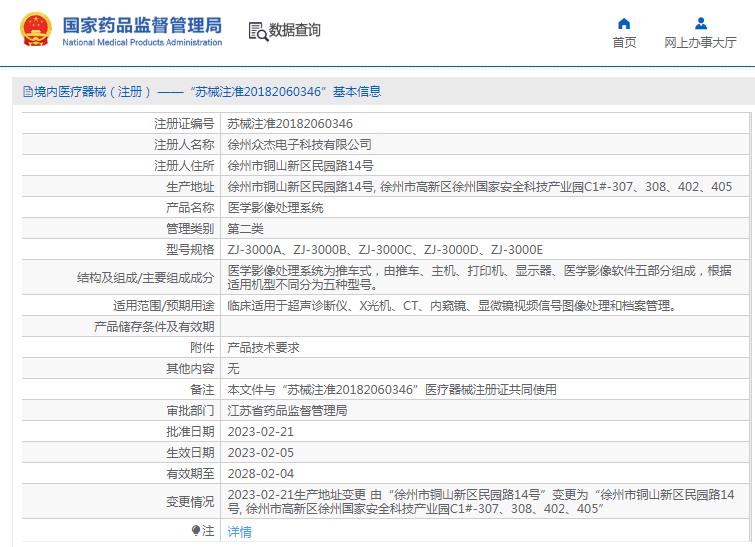
Task: Click National Medical Products Administration English text
Action: 142,43
